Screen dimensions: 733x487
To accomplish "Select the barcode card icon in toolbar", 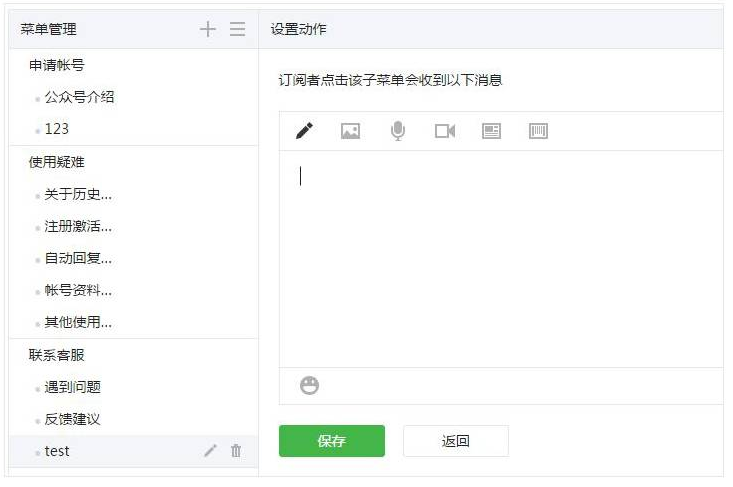I will pos(538,131).
